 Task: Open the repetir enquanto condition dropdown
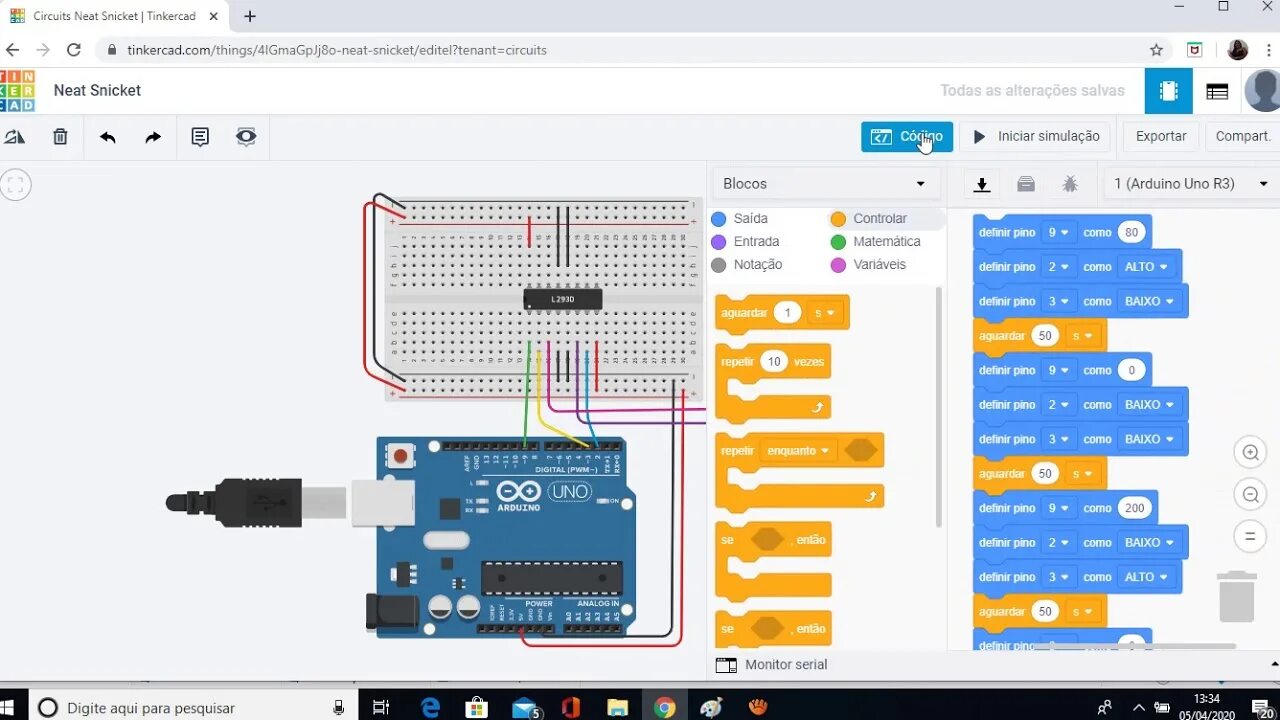797,451
